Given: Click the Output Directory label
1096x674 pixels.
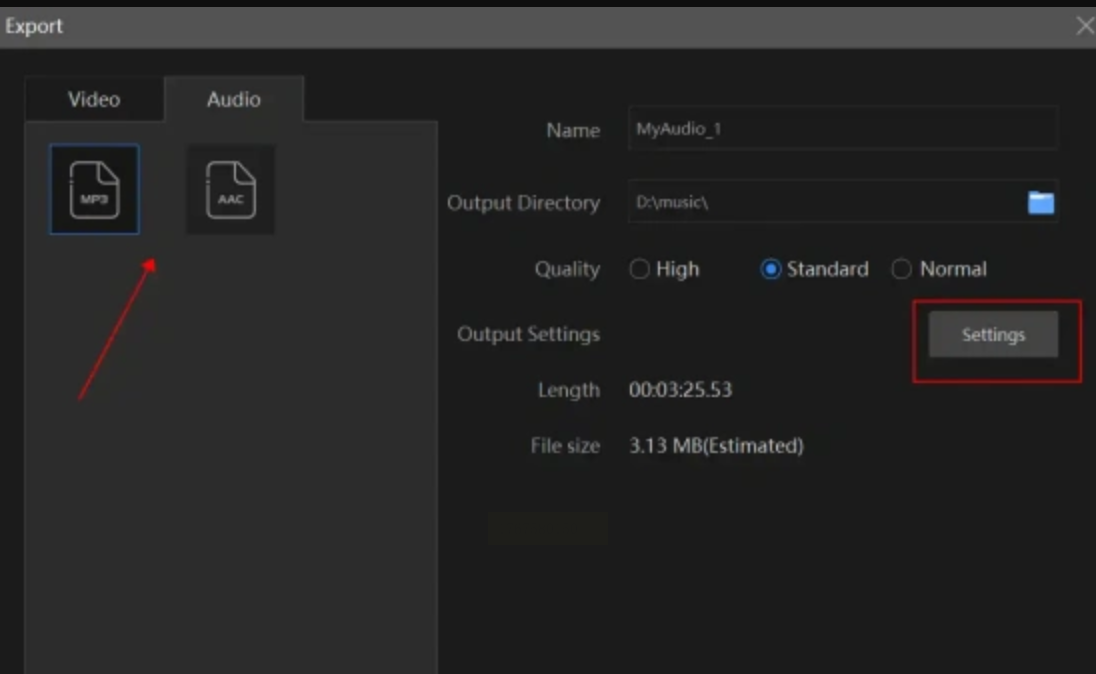Looking at the screenshot, I should coord(523,203).
